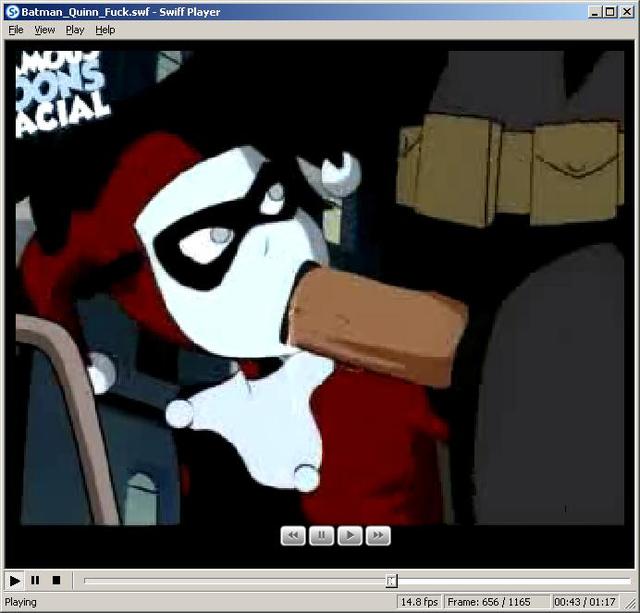Open the Help menu
640x613 pixels.
[x=105, y=30]
